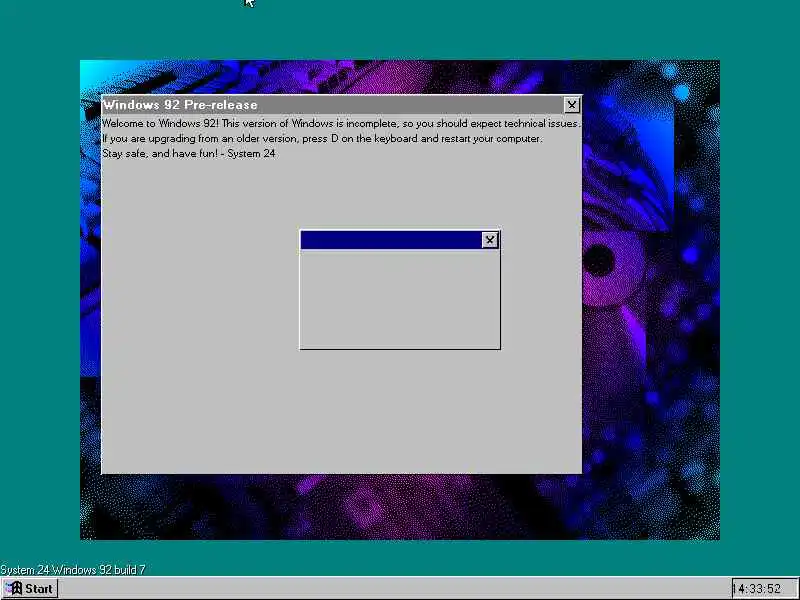The width and height of the screenshot is (800, 600).
Task: Close the Windows 92 Pre-release window
Action: (571, 105)
